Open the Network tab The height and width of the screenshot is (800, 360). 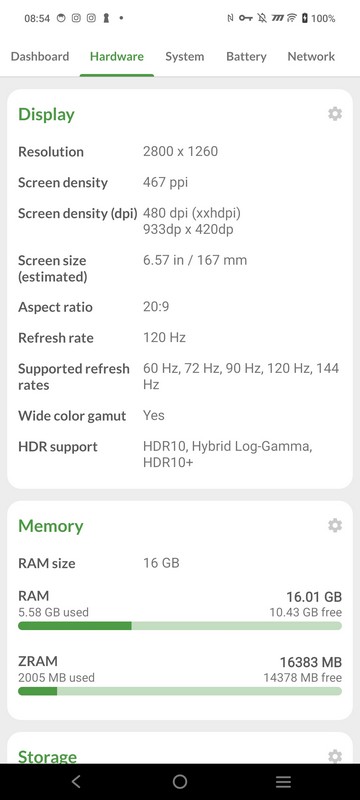pos(311,57)
